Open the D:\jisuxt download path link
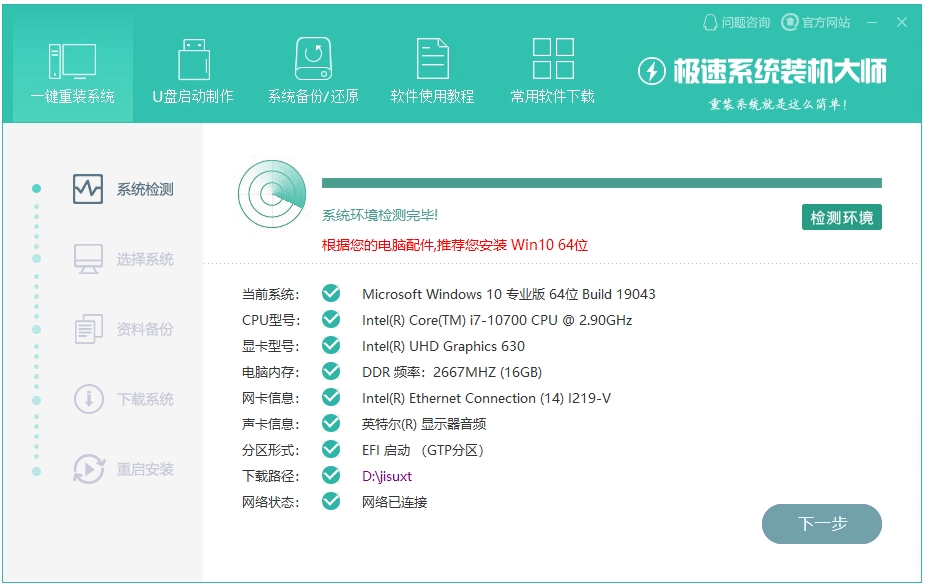 coord(387,476)
